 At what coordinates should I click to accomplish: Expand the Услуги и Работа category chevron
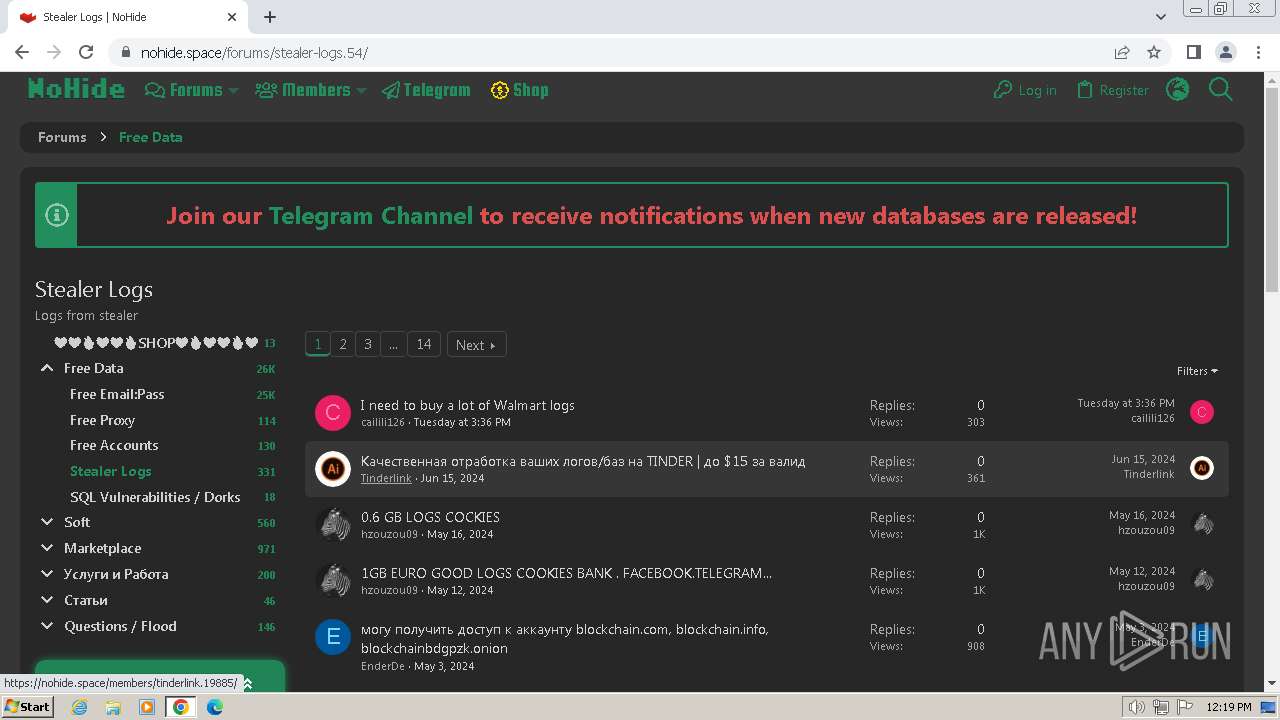(47, 574)
